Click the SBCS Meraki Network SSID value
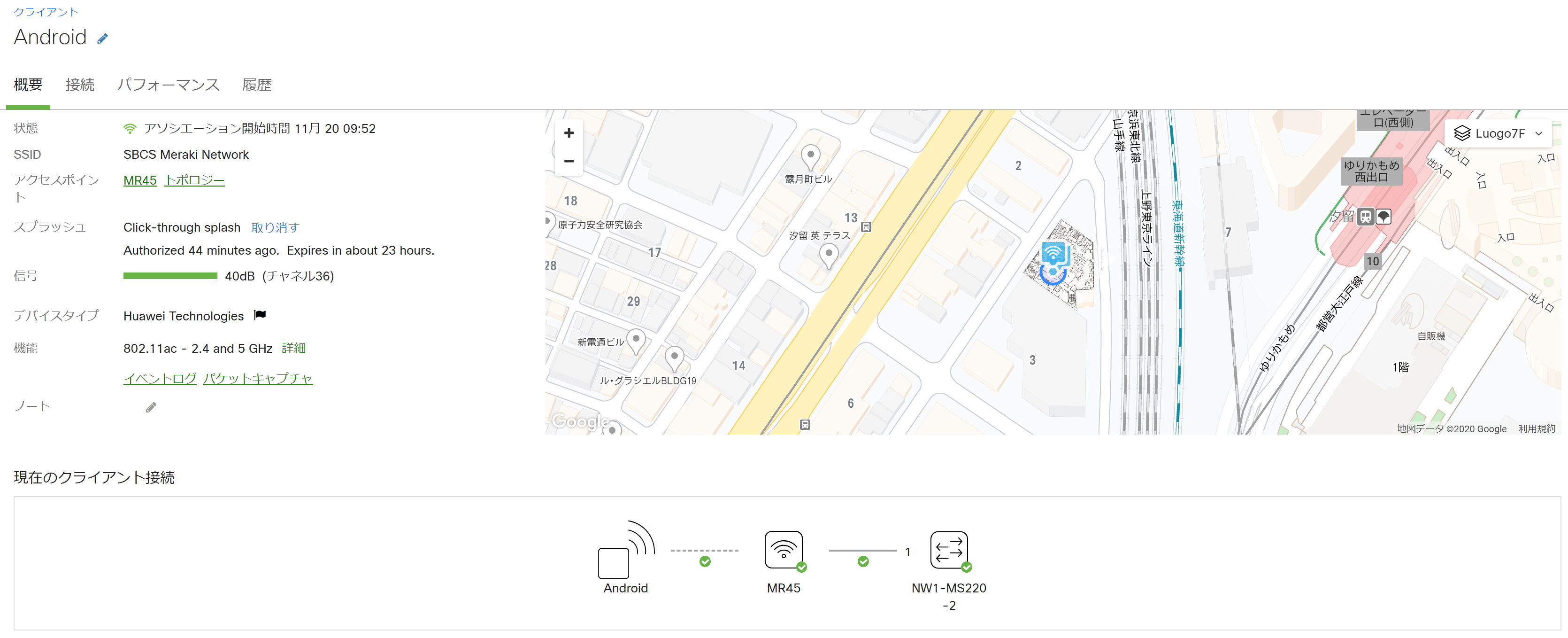The height and width of the screenshot is (638, 1568). coord(185,155)
